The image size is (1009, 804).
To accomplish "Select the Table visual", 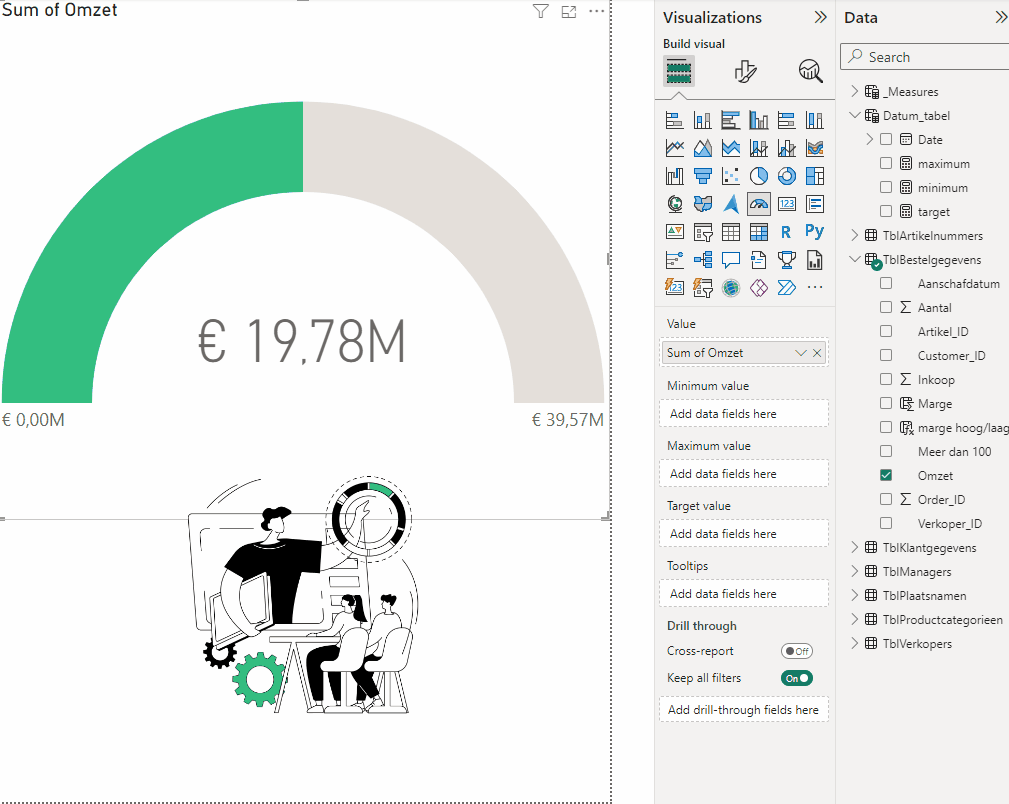I will 730,232.
